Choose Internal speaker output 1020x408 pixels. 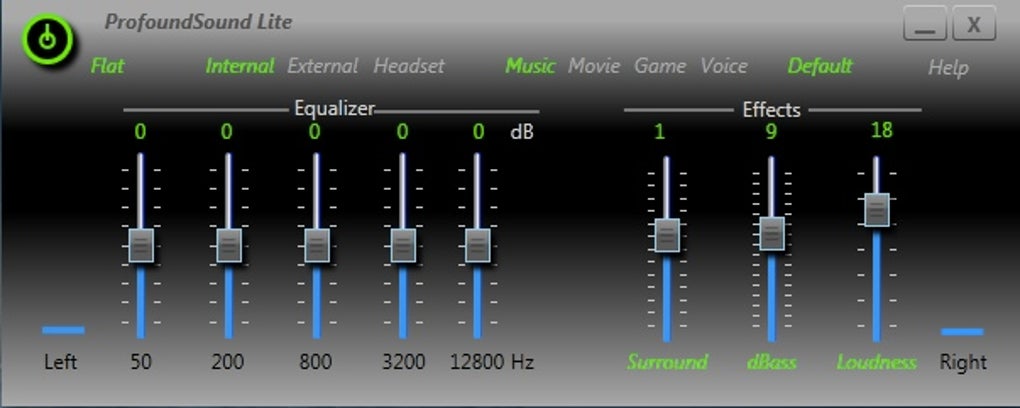240,66
